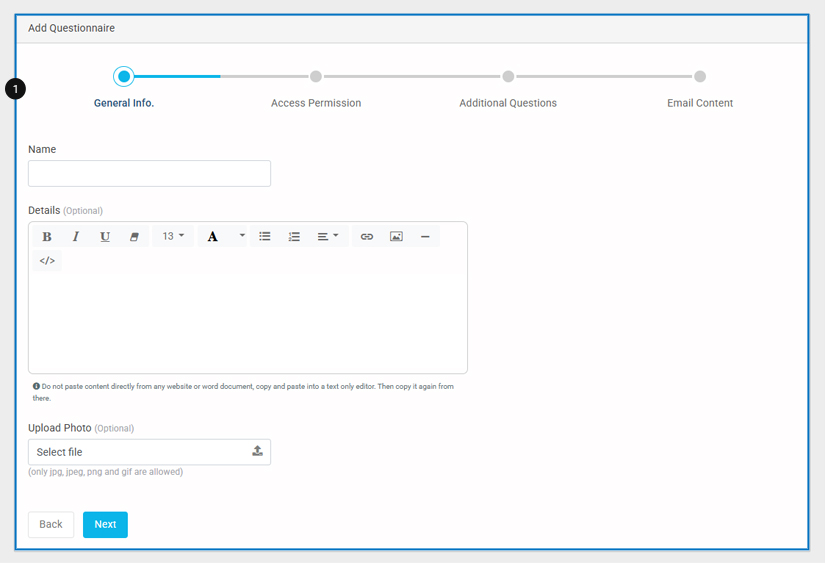This screenshot has height=566, width=825.
Task: Enable underline text formatting
Action: pos(105,237)
